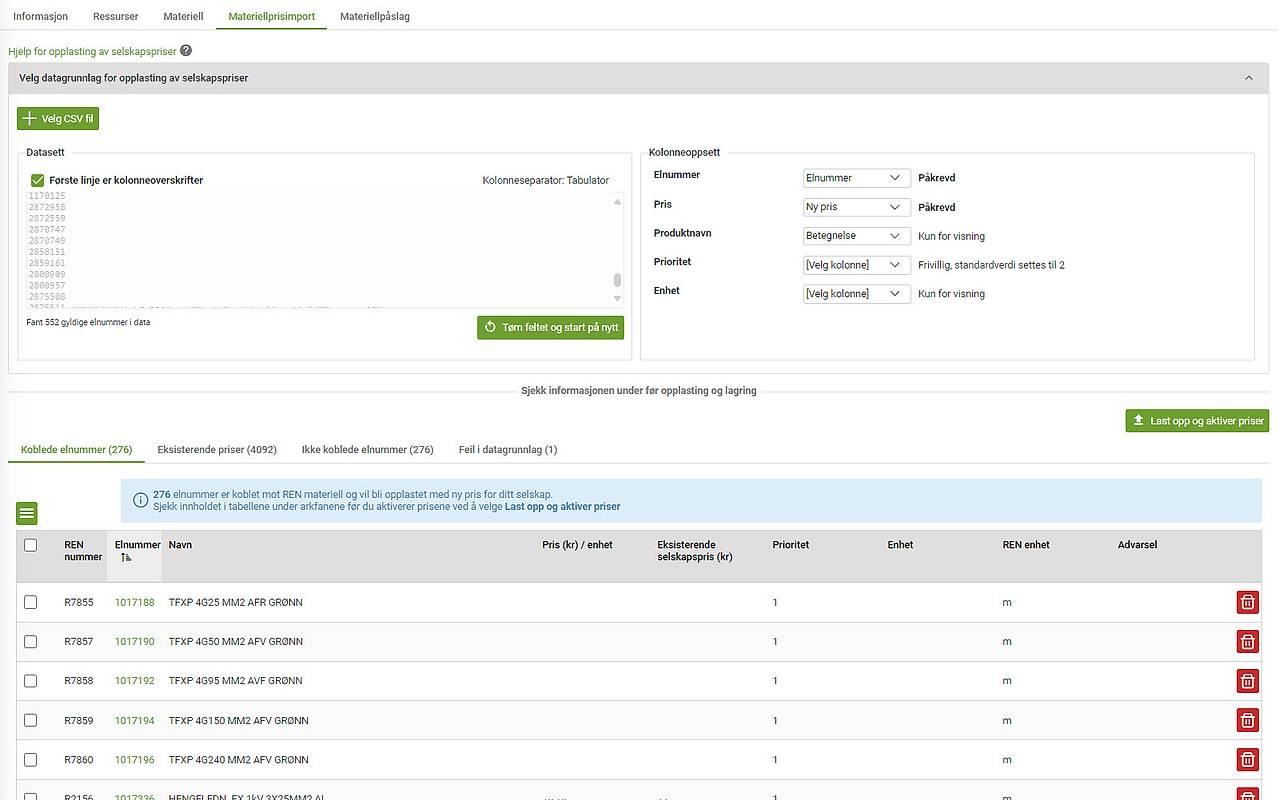The image size is (1283, 800).
Task: Open 'Feil i datagrunnlag (1)' tab
Action: (508, 450)
